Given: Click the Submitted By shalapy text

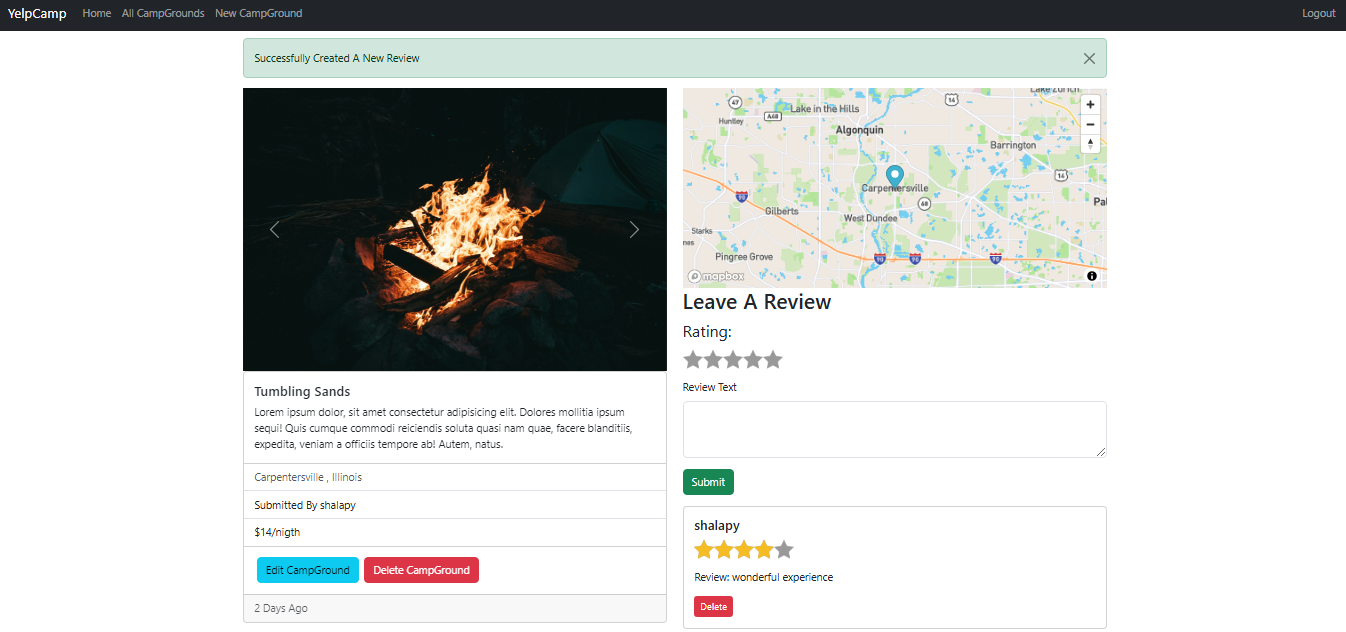Looking at the screenshot, I should point(305,505).
